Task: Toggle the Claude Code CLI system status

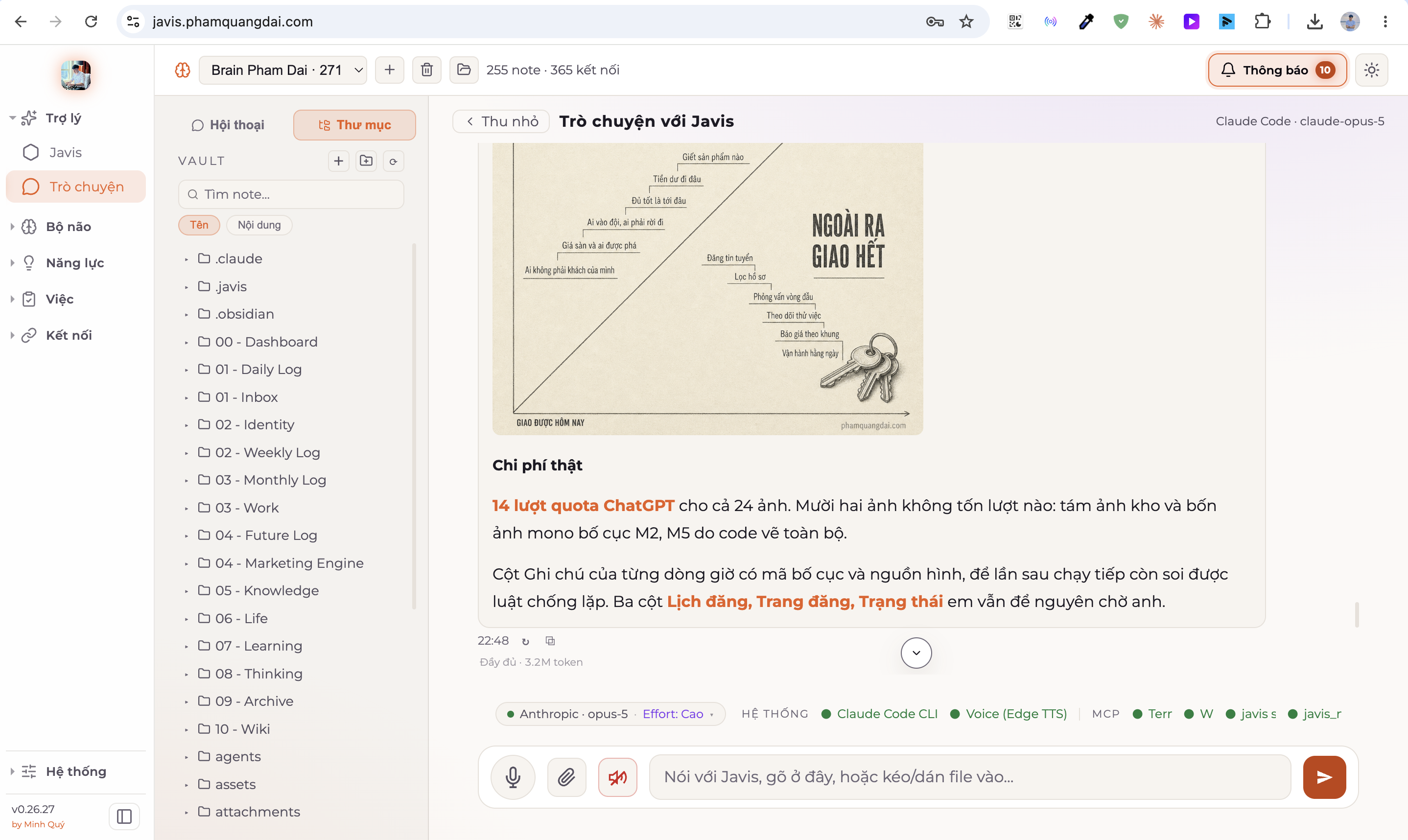Action: (x=880, y=714)
